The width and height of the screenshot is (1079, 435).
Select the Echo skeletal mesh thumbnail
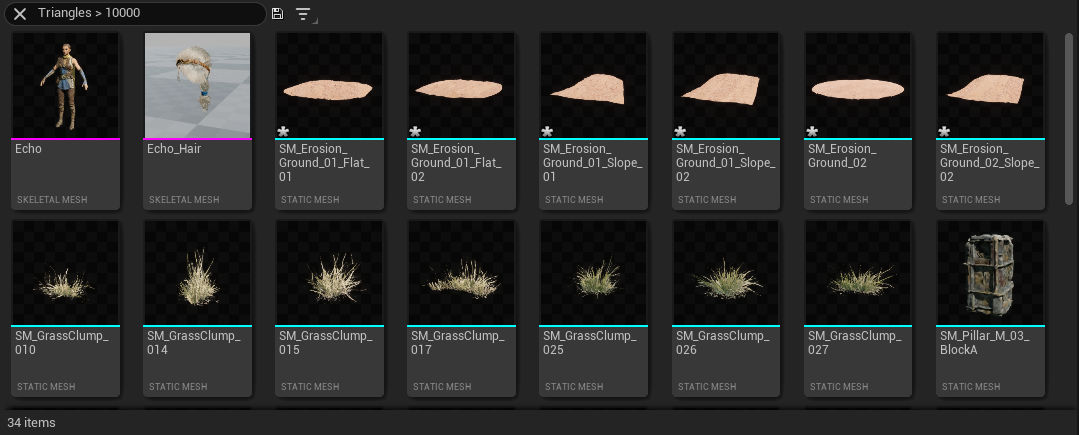[66, 85]
